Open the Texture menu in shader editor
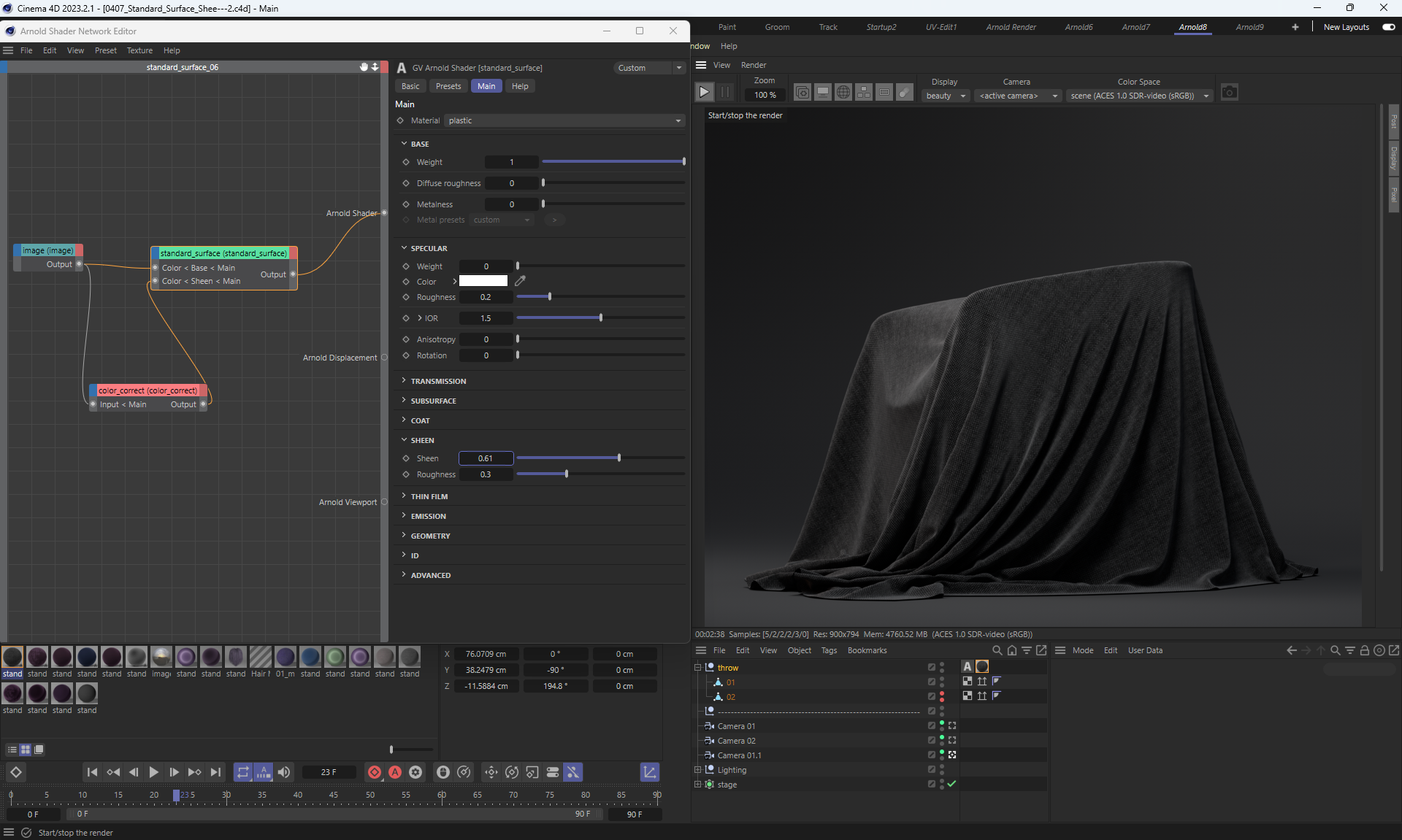The height and width of the screenshot is (840, 1402). tap(139, 50)
